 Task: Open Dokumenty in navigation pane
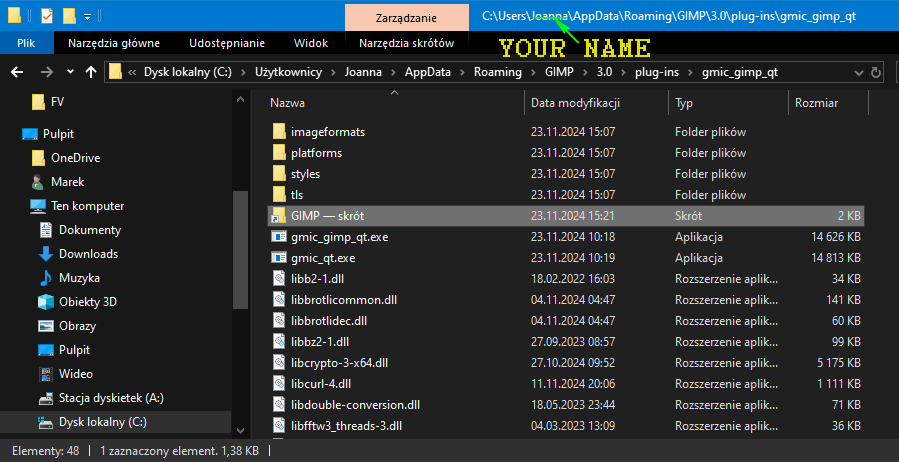pos(90,230)
